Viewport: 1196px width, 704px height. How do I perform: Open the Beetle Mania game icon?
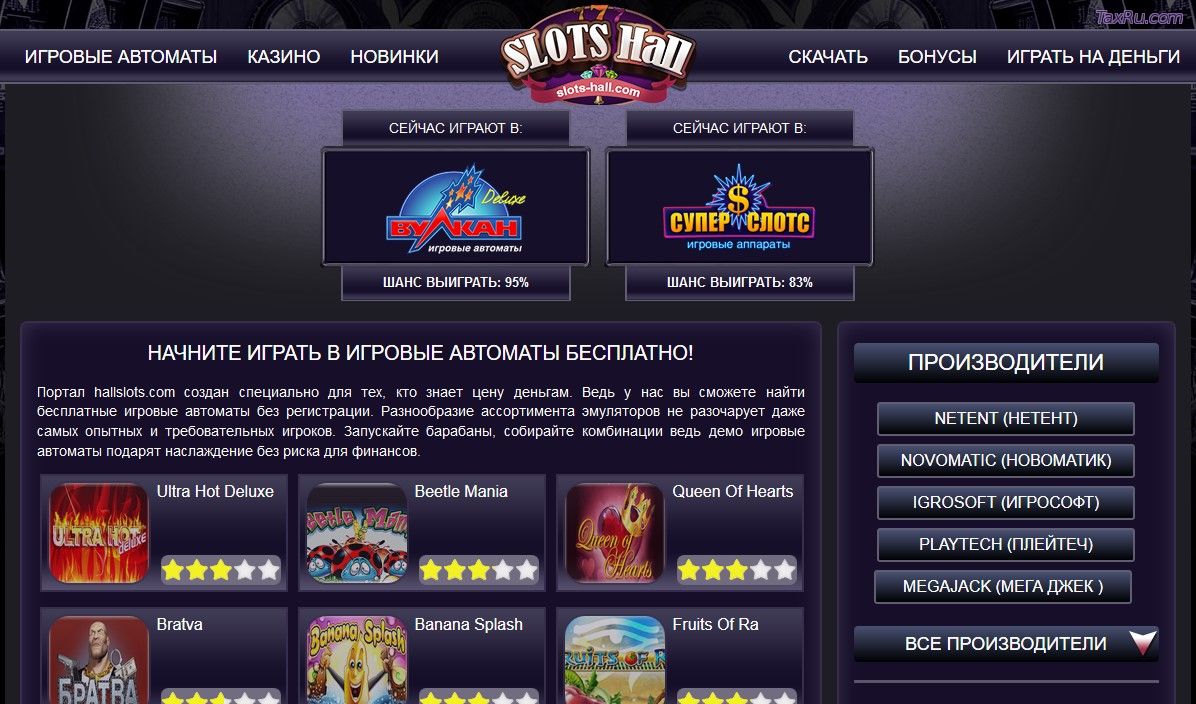pos(356,533)
